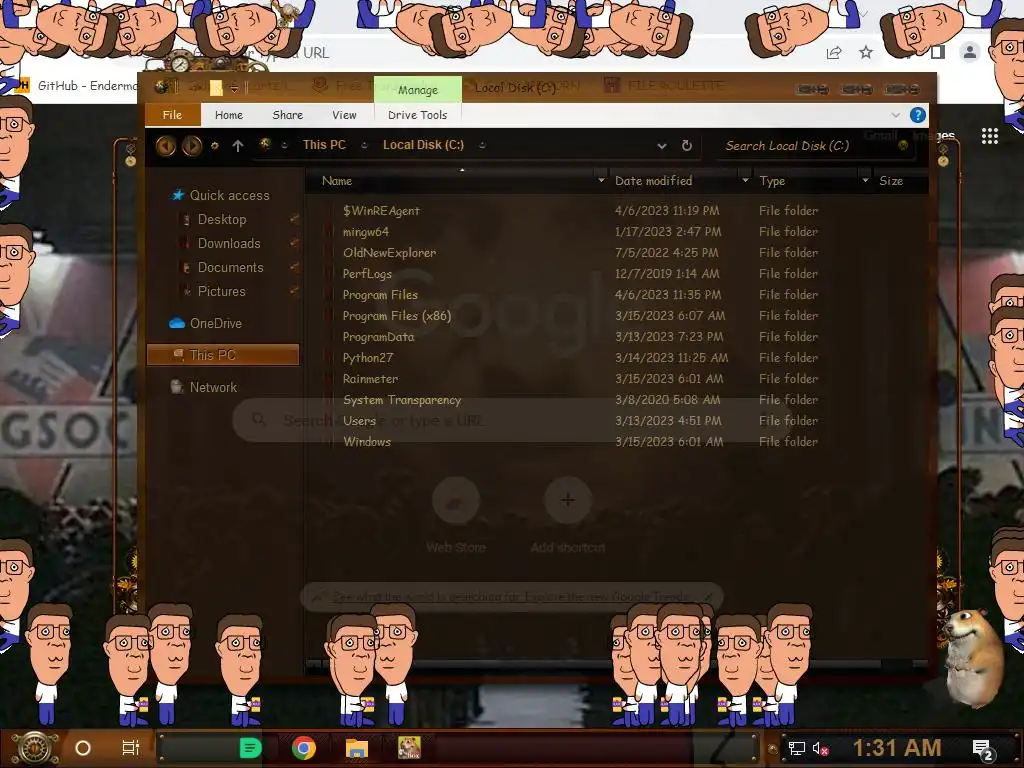
Task: Expand the This PC breadcrumb arrow
Action: (364, 146)
